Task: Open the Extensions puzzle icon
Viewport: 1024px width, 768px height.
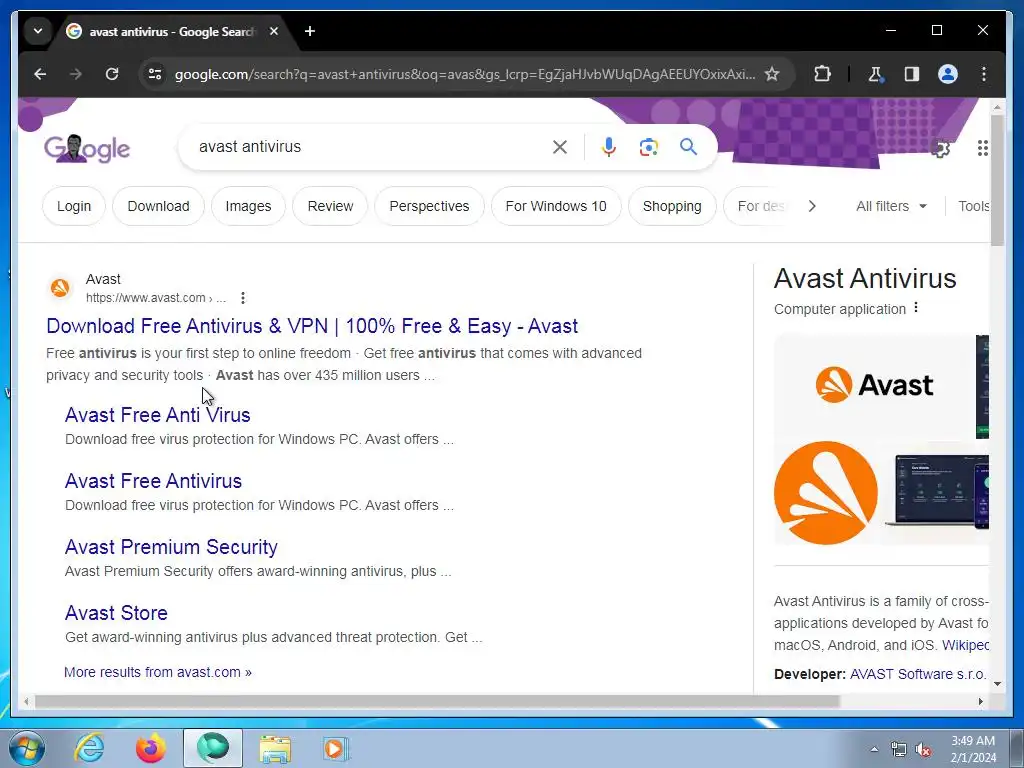Action: click(822, 74)
